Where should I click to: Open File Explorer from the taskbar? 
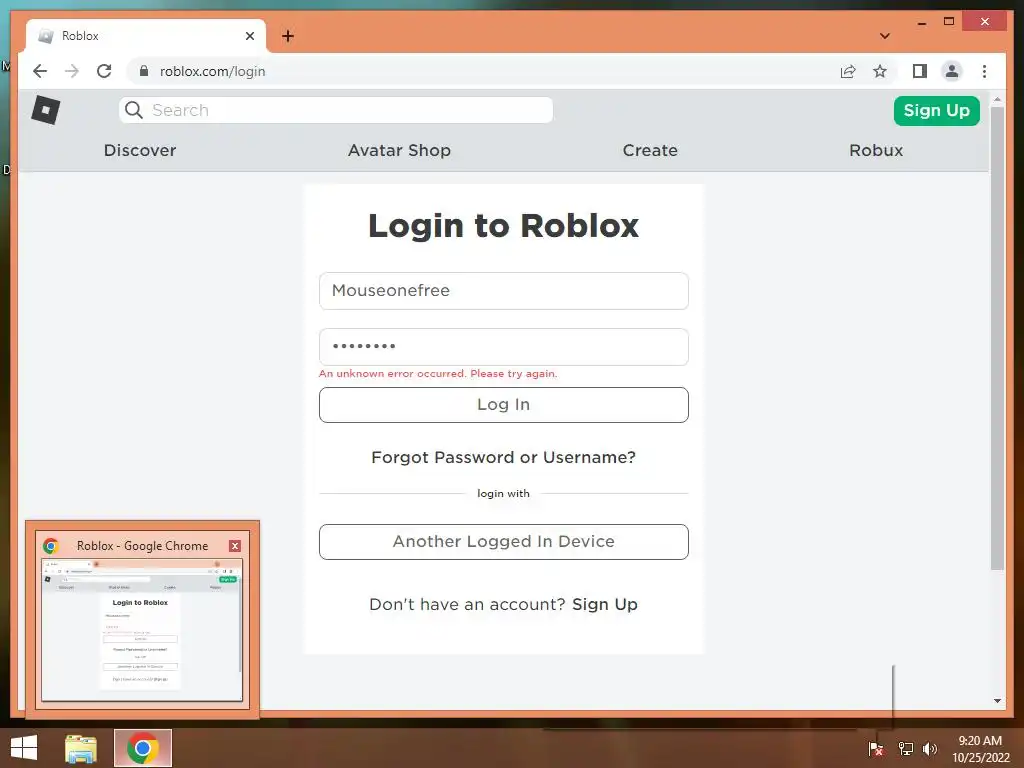pyautogui.click(x=81, y=748)
